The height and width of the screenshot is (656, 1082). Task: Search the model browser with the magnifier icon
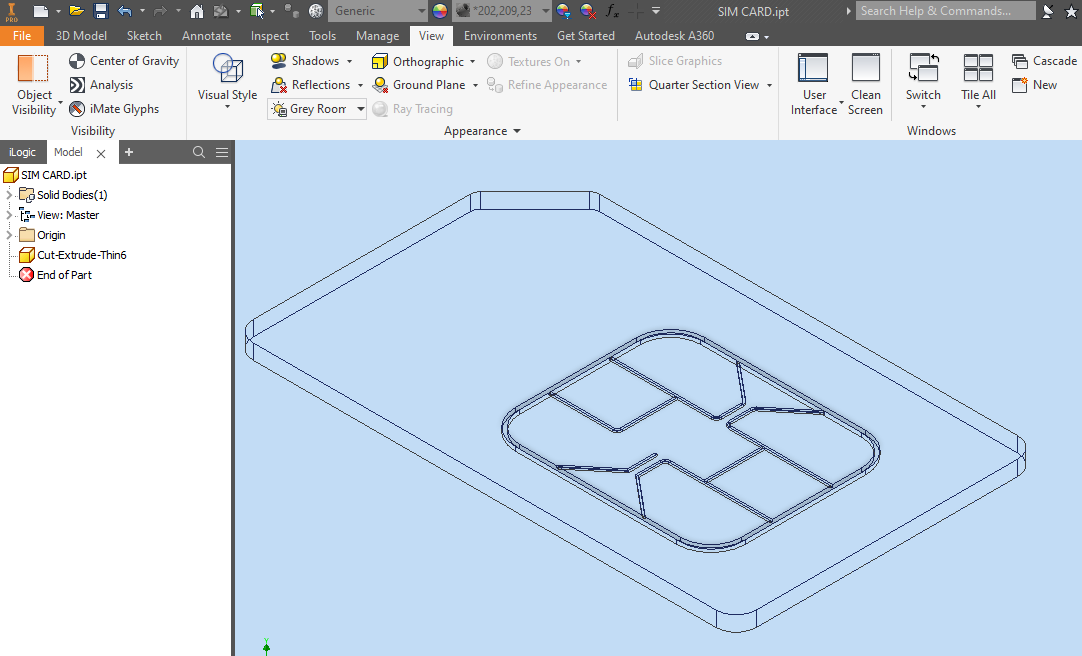pos(199,152)
